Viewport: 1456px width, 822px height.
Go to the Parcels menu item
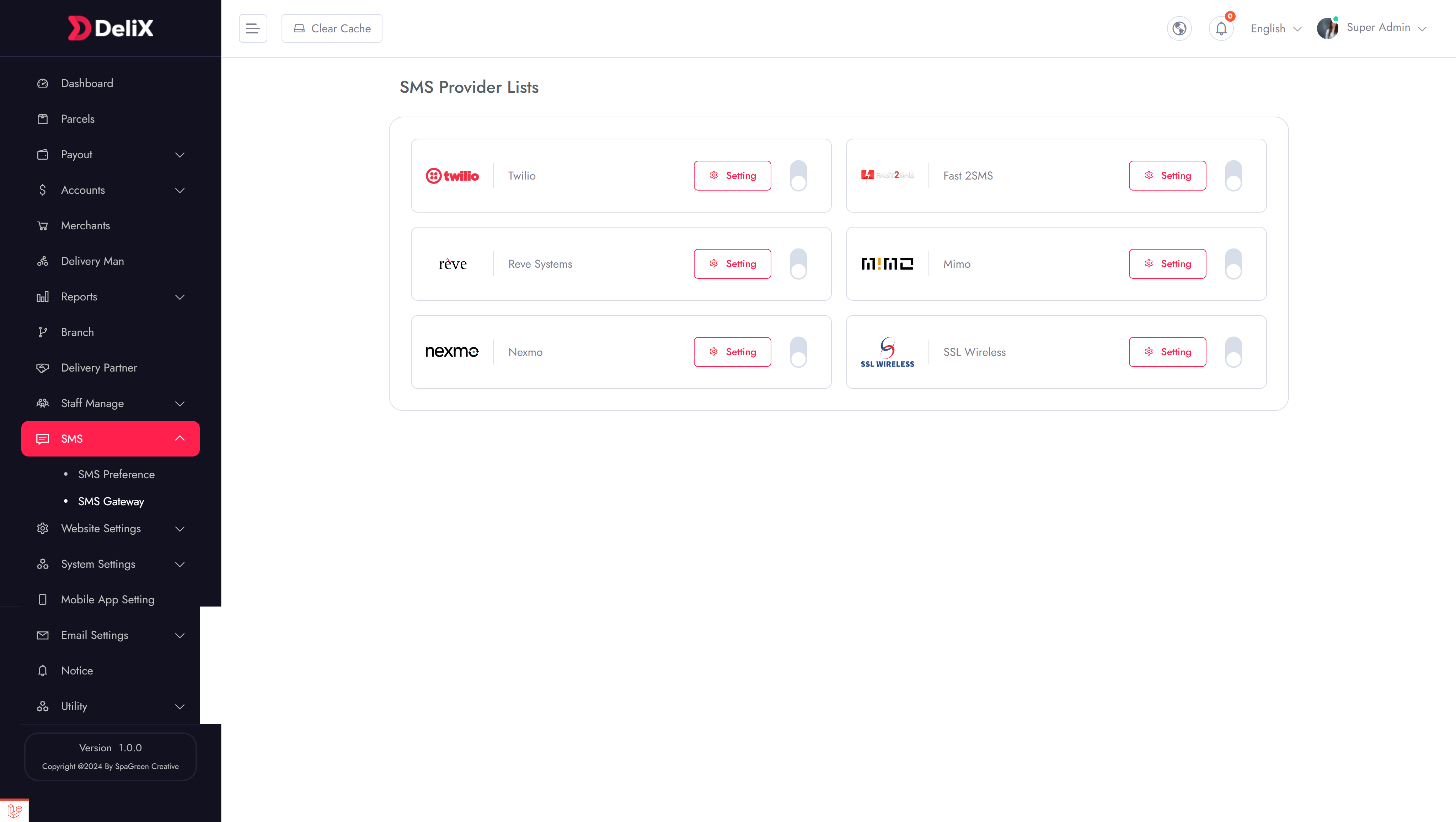(110, 119)
